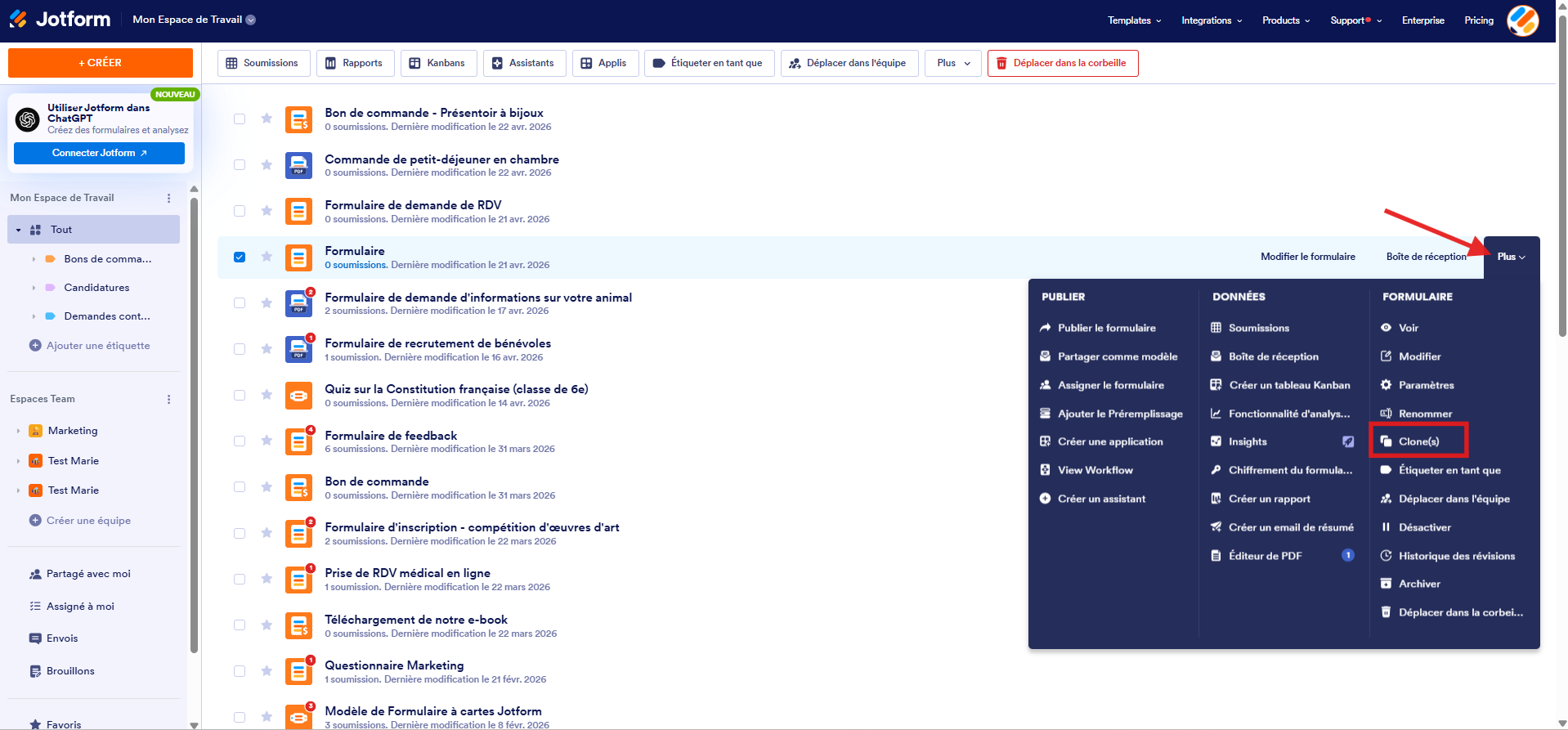Open the Integrations dropdown in the header
This screenshot has height=730, width=1568.
click(x=1212, y=20)
